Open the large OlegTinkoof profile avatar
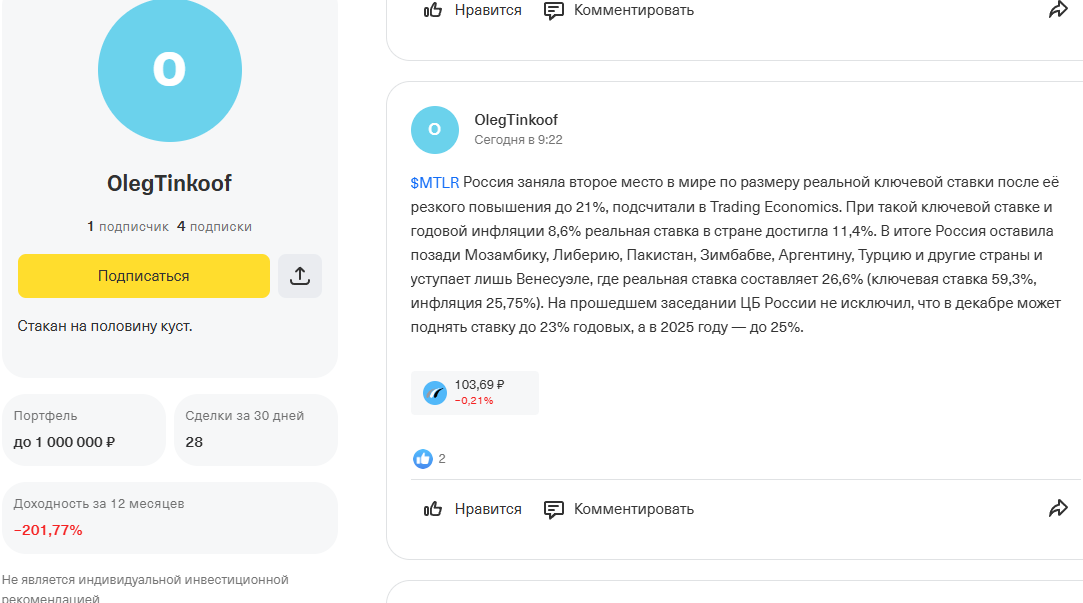This screenshot has width=1083, height=603. [169, 70]
